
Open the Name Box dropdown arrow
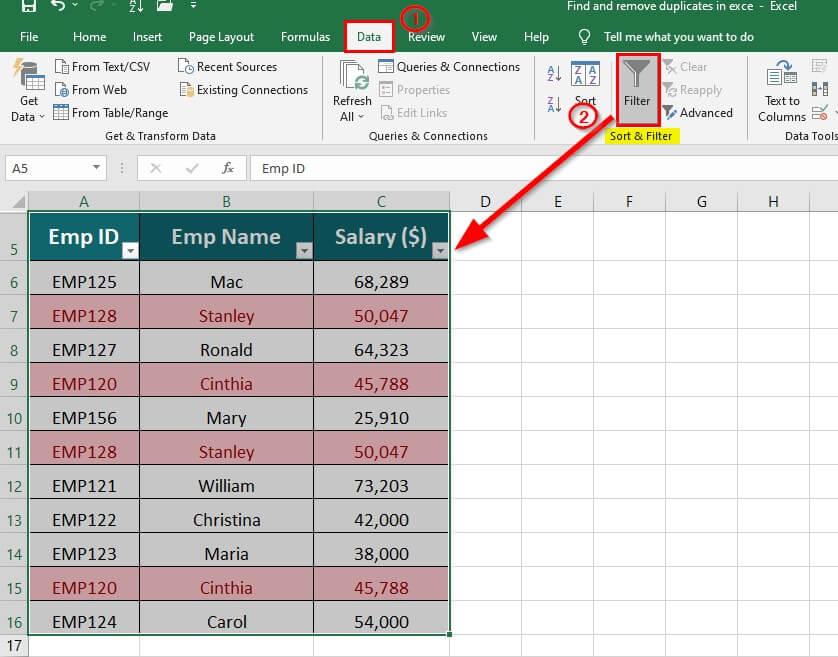click(96, 169)
